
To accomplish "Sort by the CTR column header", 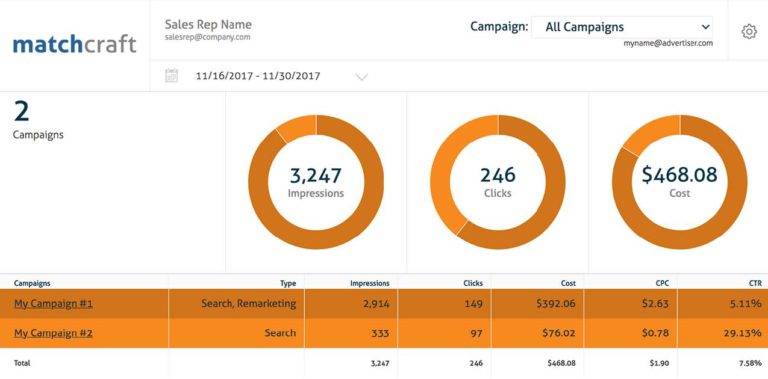I will [755, 283].
